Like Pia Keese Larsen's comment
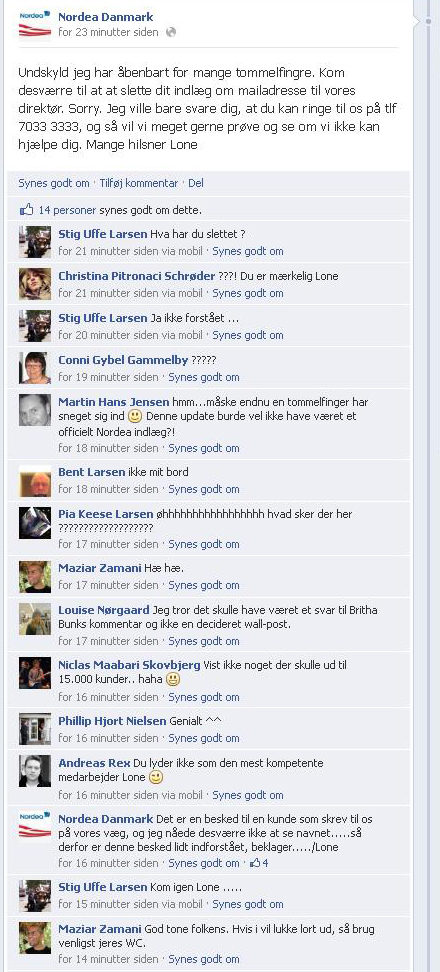440x972 pixels. click(204, 544)
